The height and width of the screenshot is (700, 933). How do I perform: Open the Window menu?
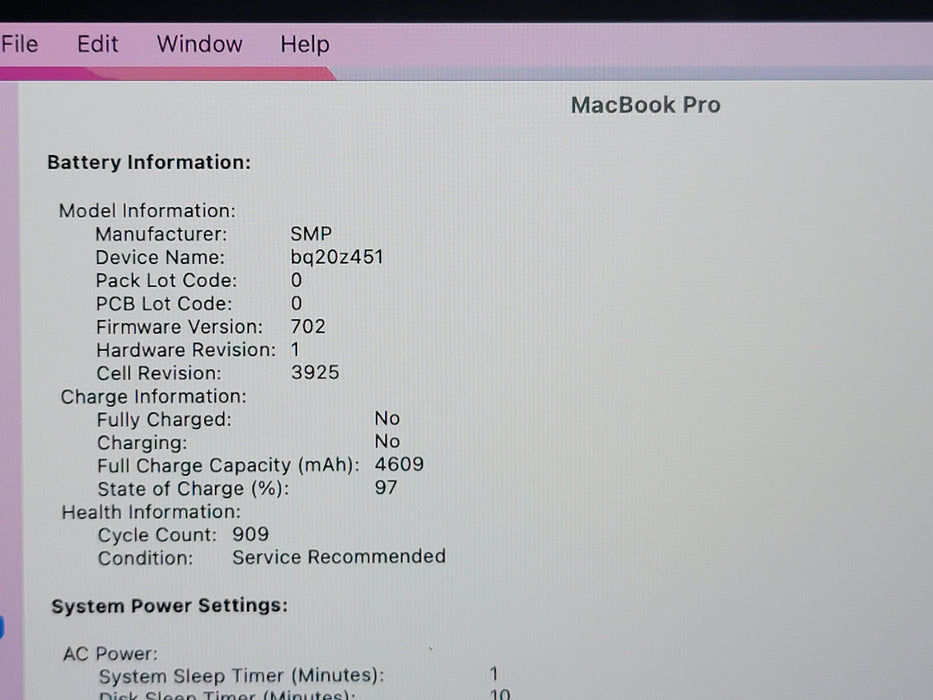(199, 44)
